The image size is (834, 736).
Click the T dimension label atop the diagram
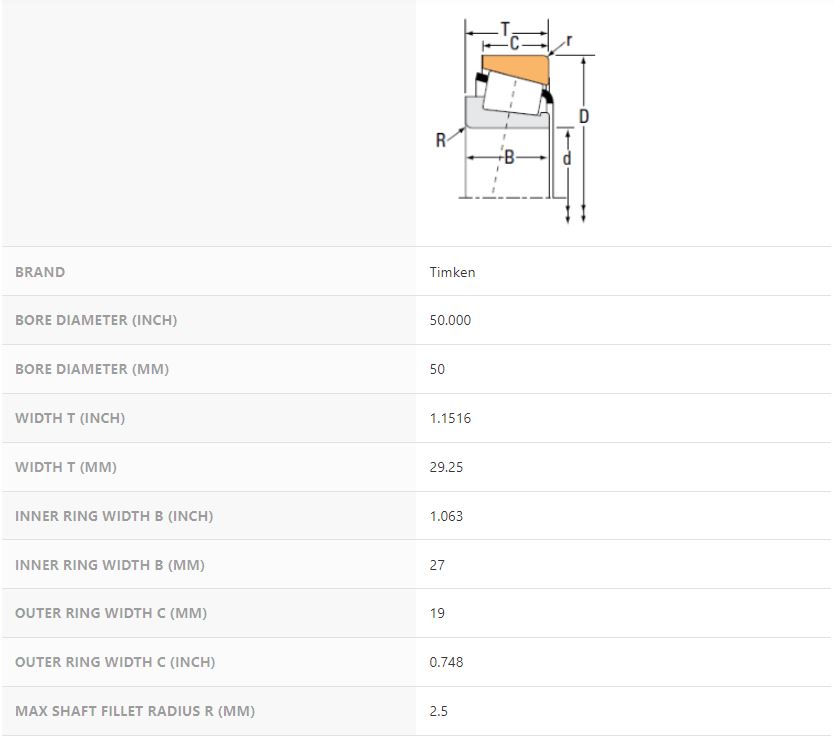505,28
